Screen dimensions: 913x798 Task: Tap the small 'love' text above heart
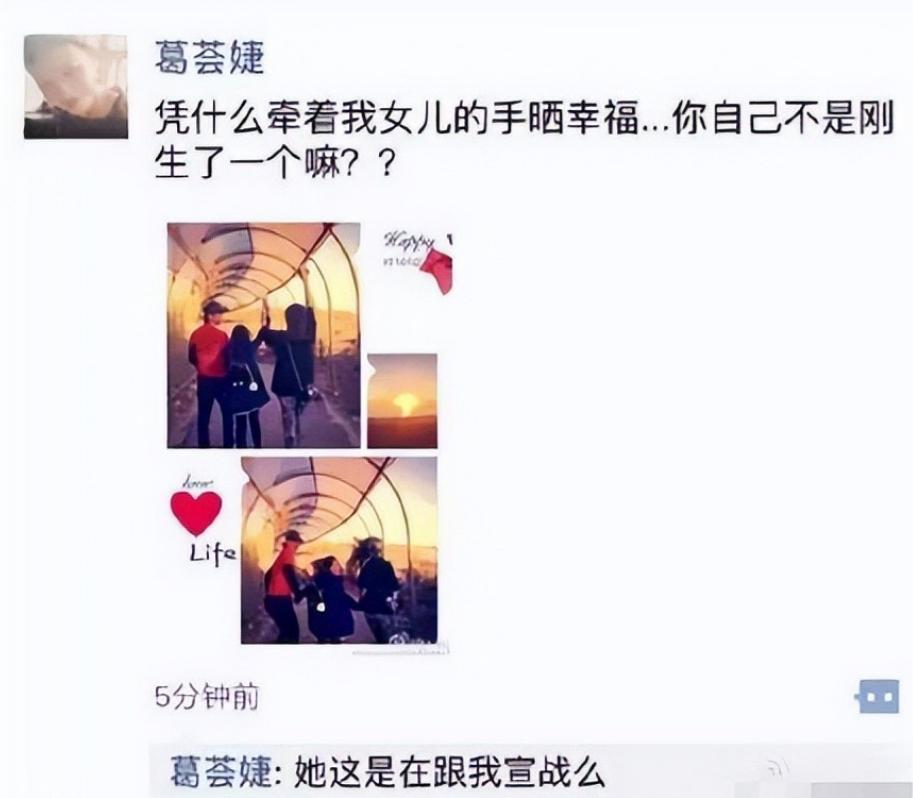pyautogui.click(x=199, y=482)
